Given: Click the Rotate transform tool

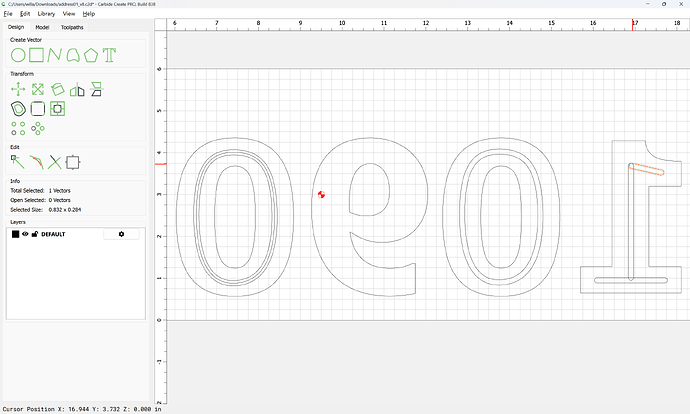Looking at the screenshot, I should pyautogui.click(x=58, y=89).
